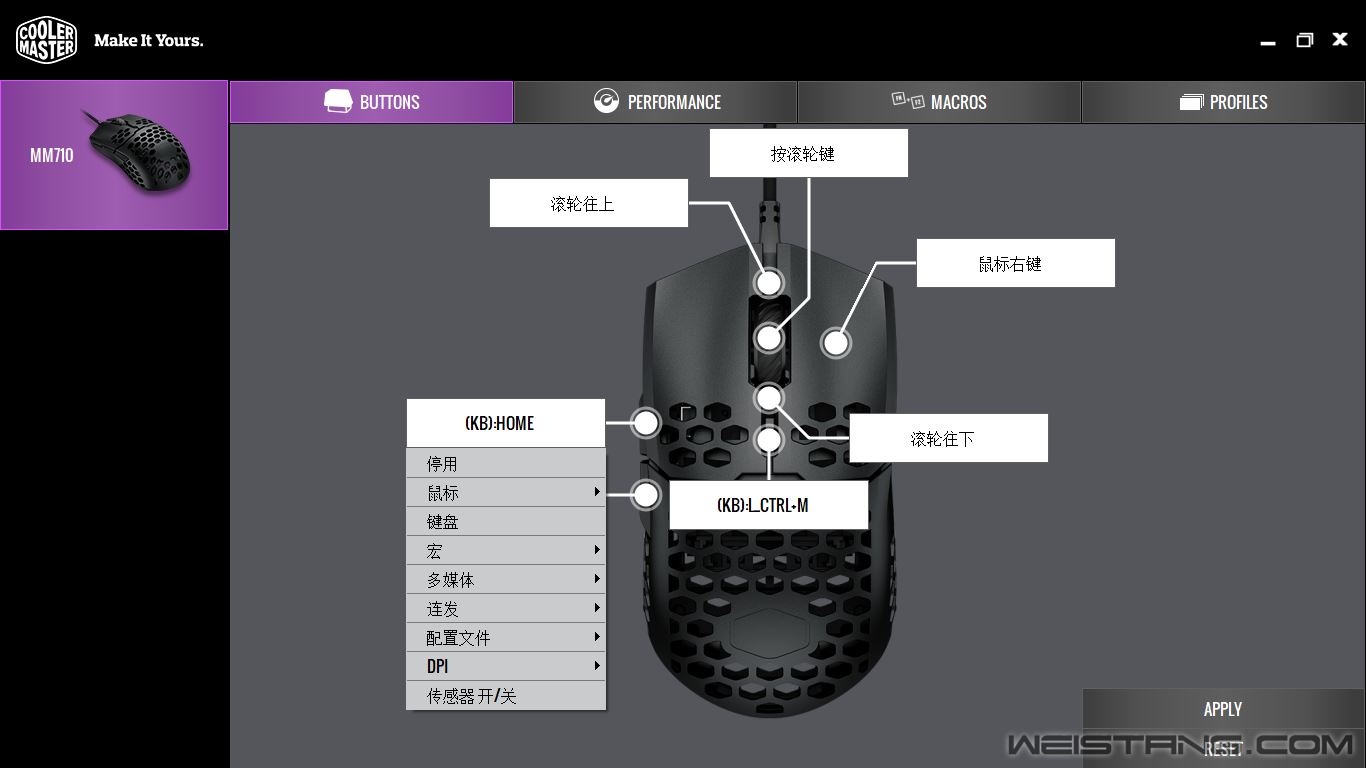
Task: Click the DPI button marker below the wheel
Action: (769, 439)
